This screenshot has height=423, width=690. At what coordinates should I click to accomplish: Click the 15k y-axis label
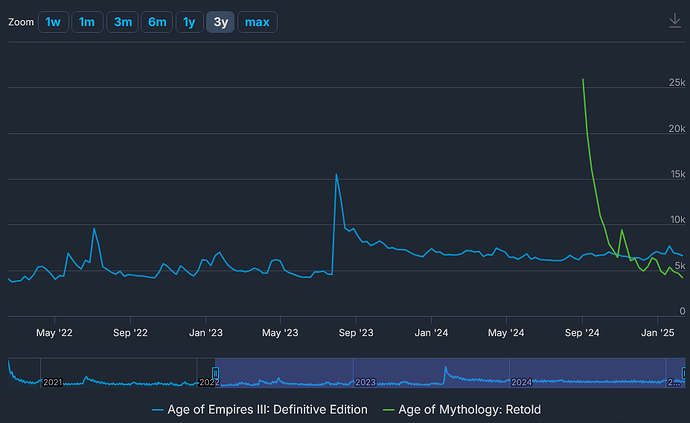pyautogui.click(x=678, y=174)
